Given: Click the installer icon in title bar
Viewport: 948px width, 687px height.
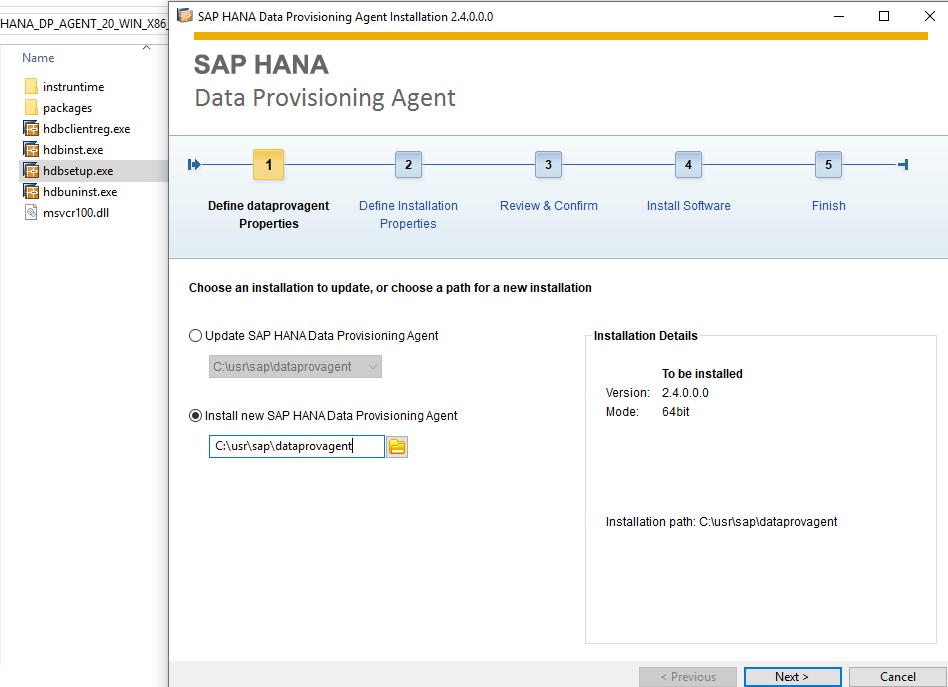Looking at the screenshot, I should click(184, 16).
